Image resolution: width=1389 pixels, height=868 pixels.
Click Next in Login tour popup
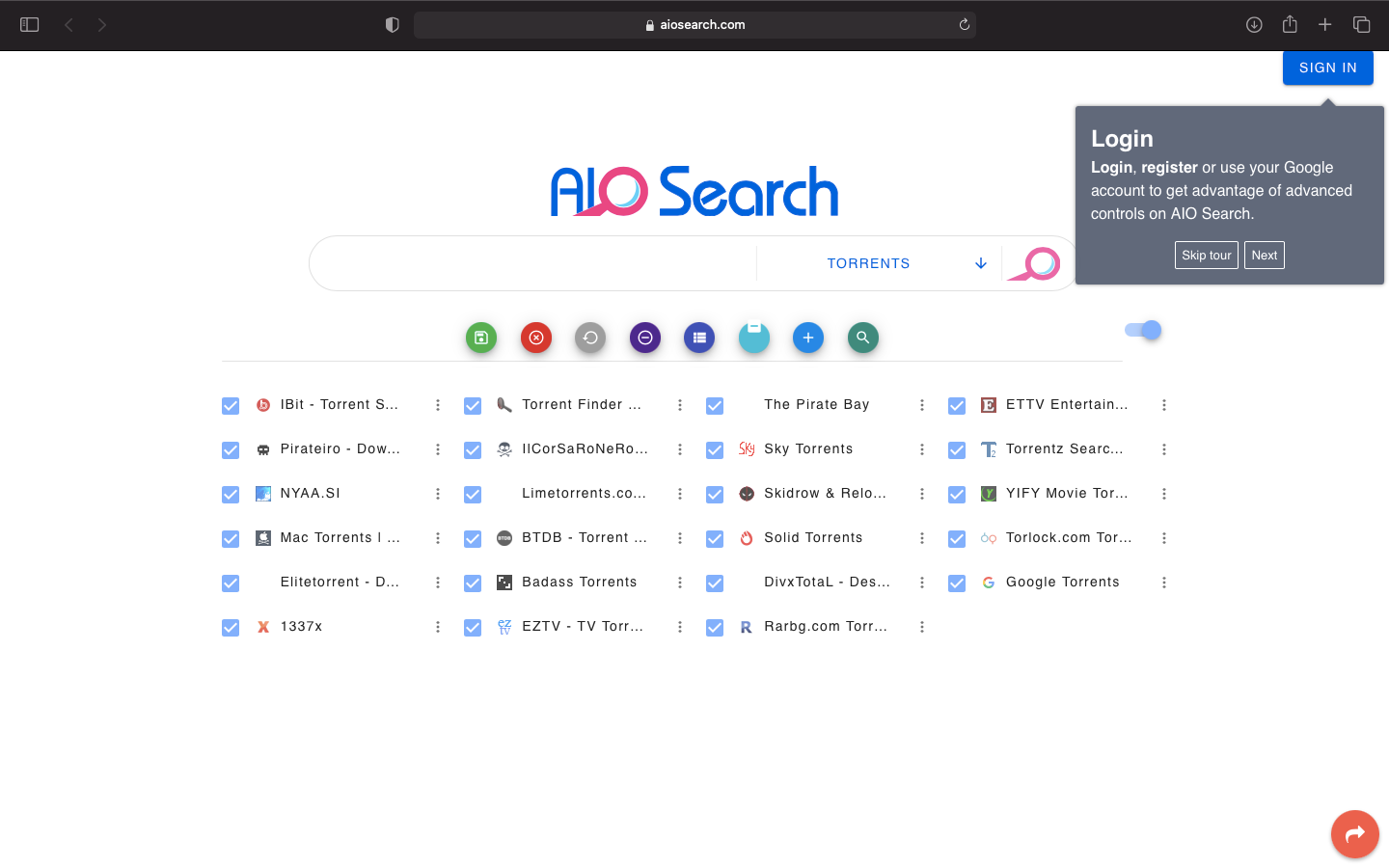[1265, 256]
